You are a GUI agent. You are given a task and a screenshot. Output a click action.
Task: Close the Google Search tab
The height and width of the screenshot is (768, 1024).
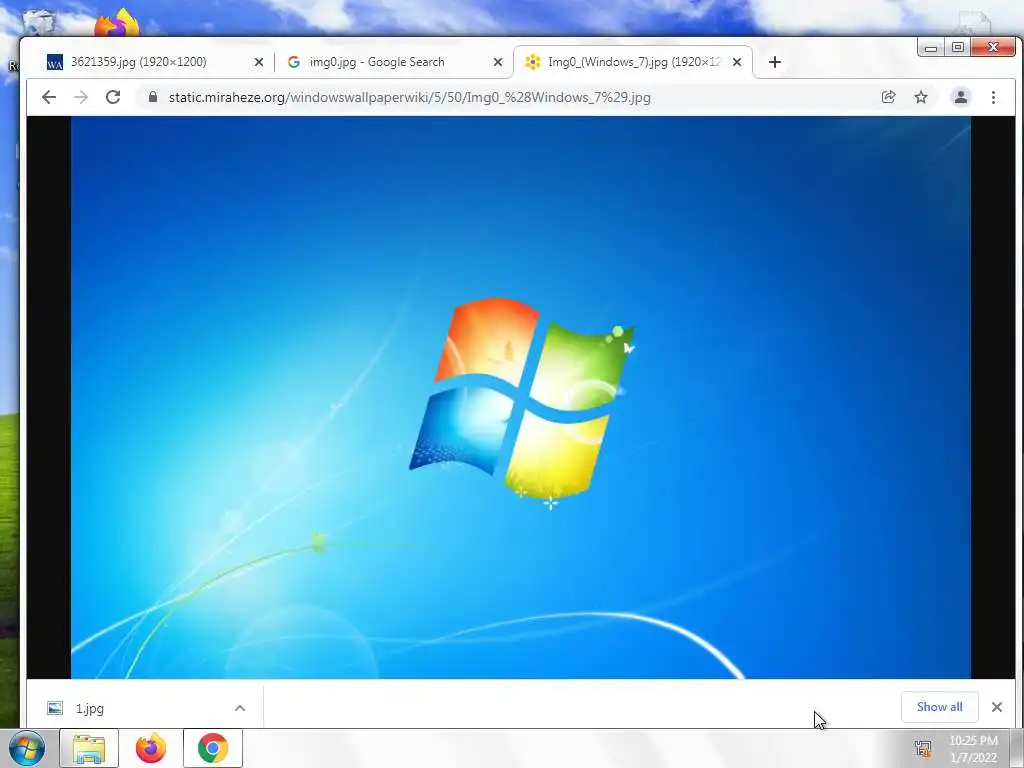pyautogui.click(x=498, y=62)
